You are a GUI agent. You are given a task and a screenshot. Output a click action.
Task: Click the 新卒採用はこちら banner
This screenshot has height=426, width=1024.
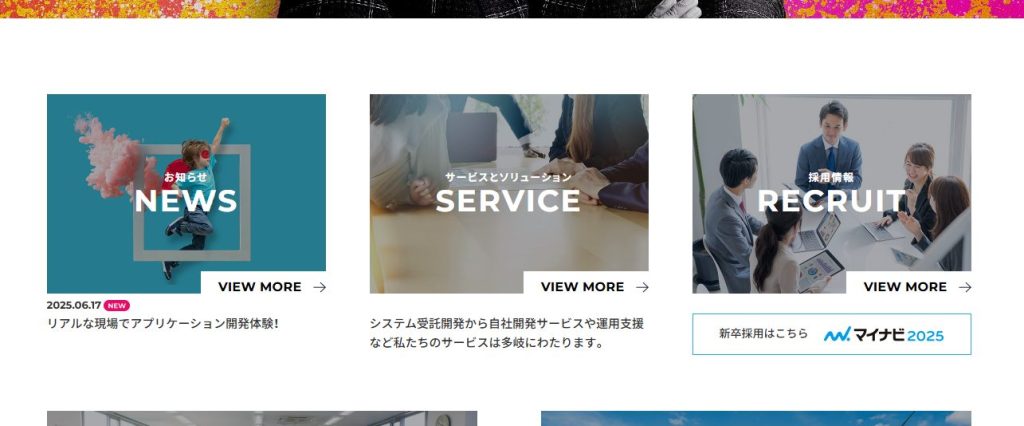click(831, 334)
